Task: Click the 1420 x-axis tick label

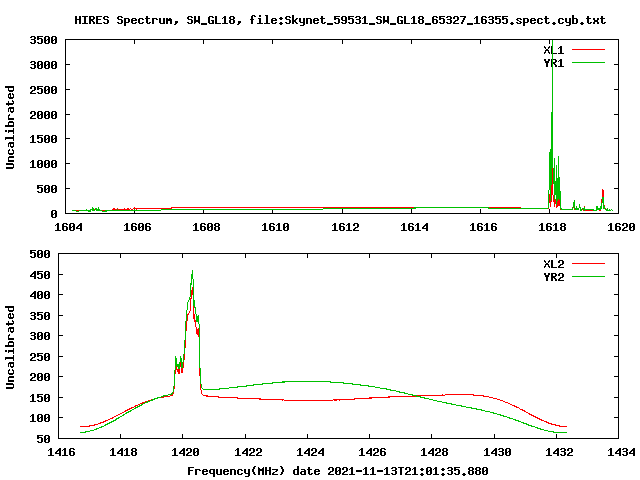Action: click(x=186, y=452)
